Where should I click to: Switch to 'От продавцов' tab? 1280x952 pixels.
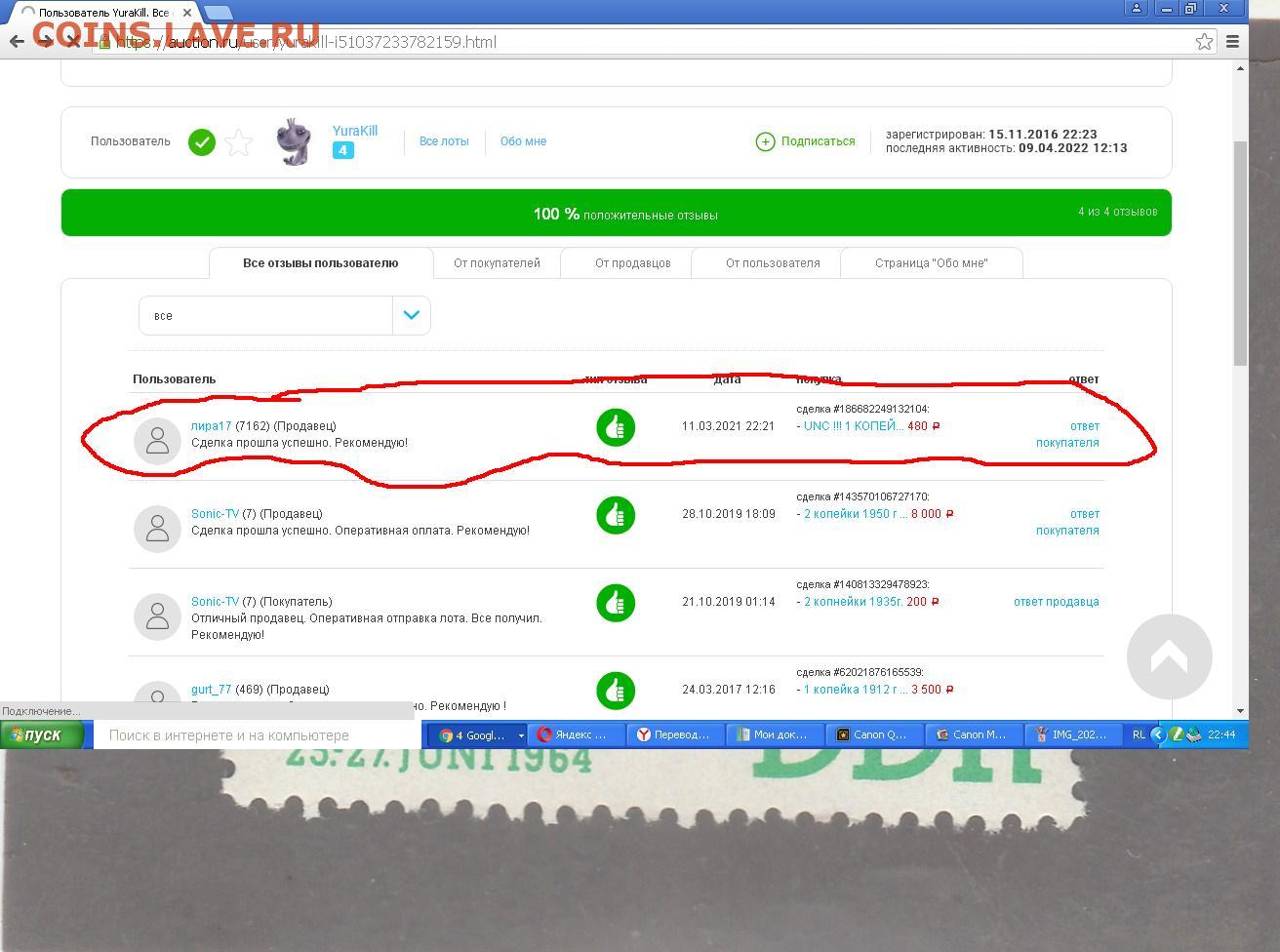[x=632, y=262]
